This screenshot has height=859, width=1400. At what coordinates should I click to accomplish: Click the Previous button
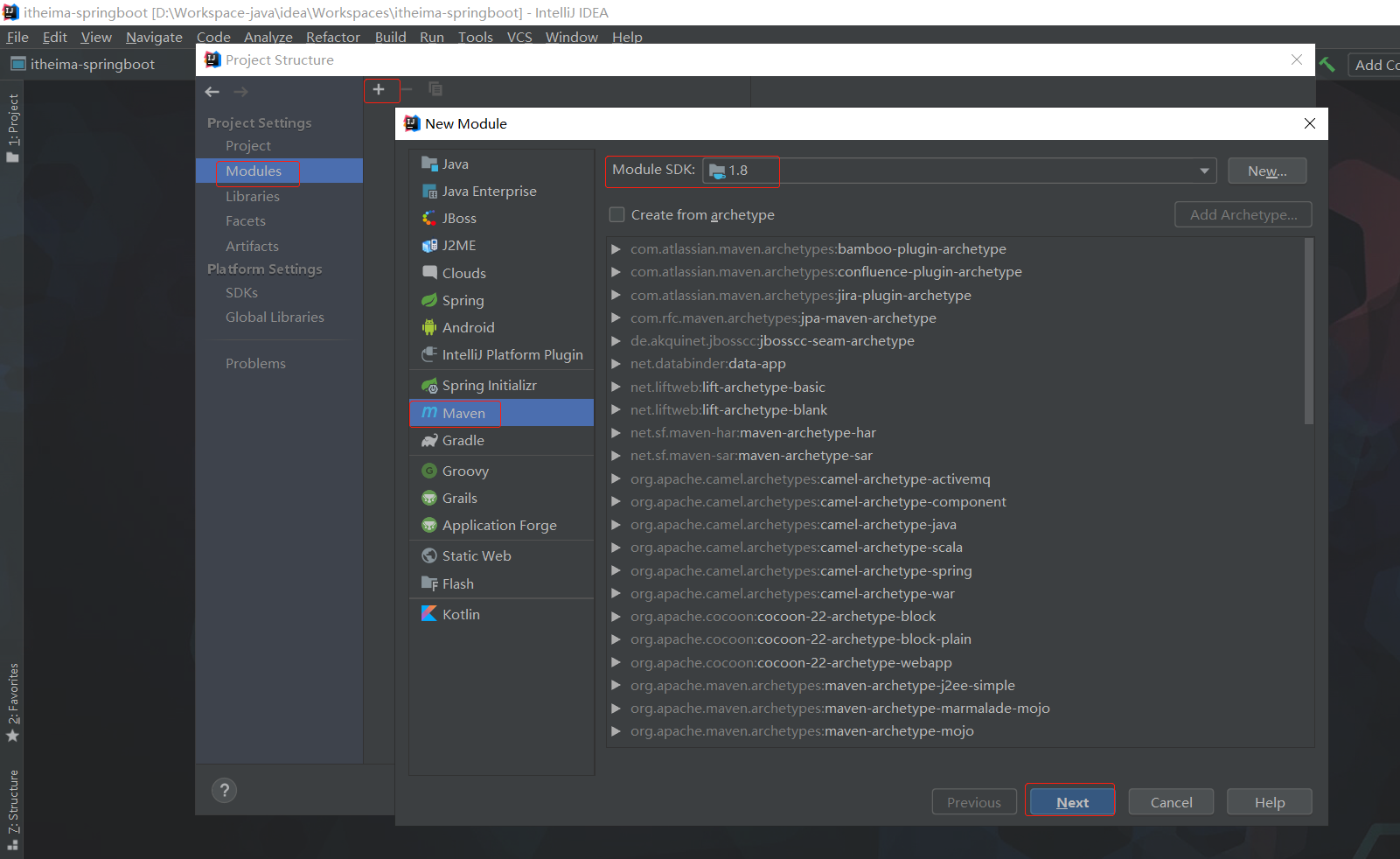(x=974, y=802)
